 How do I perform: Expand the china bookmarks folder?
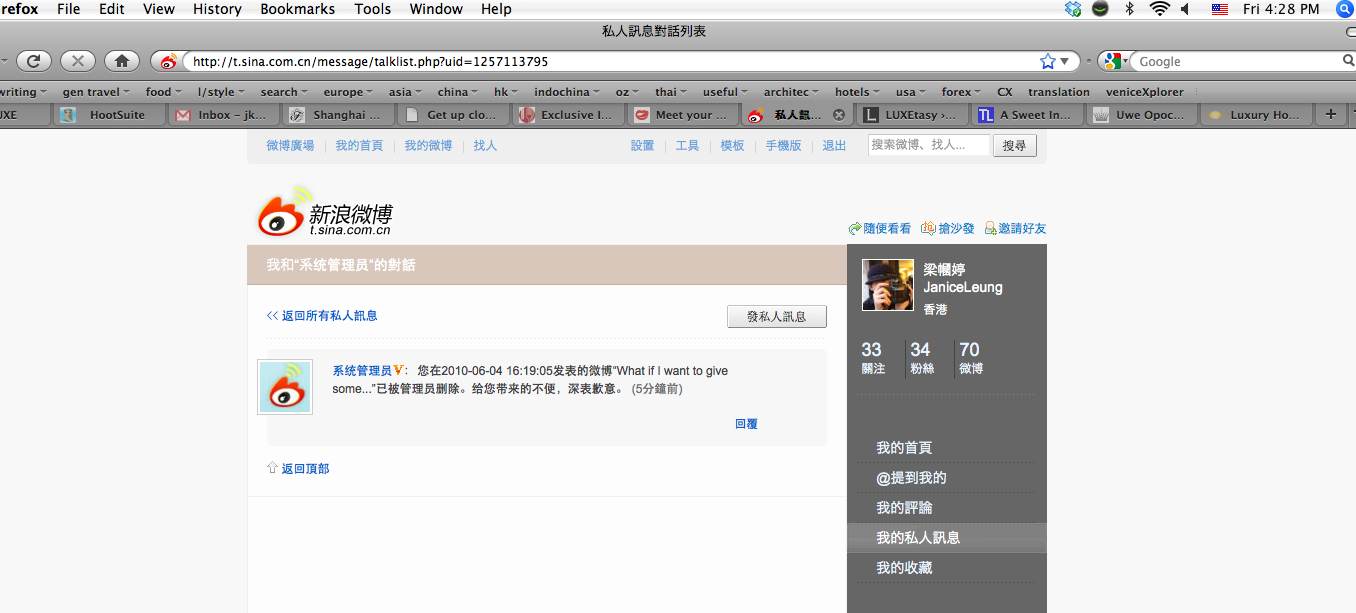click(x=458, y=92)
